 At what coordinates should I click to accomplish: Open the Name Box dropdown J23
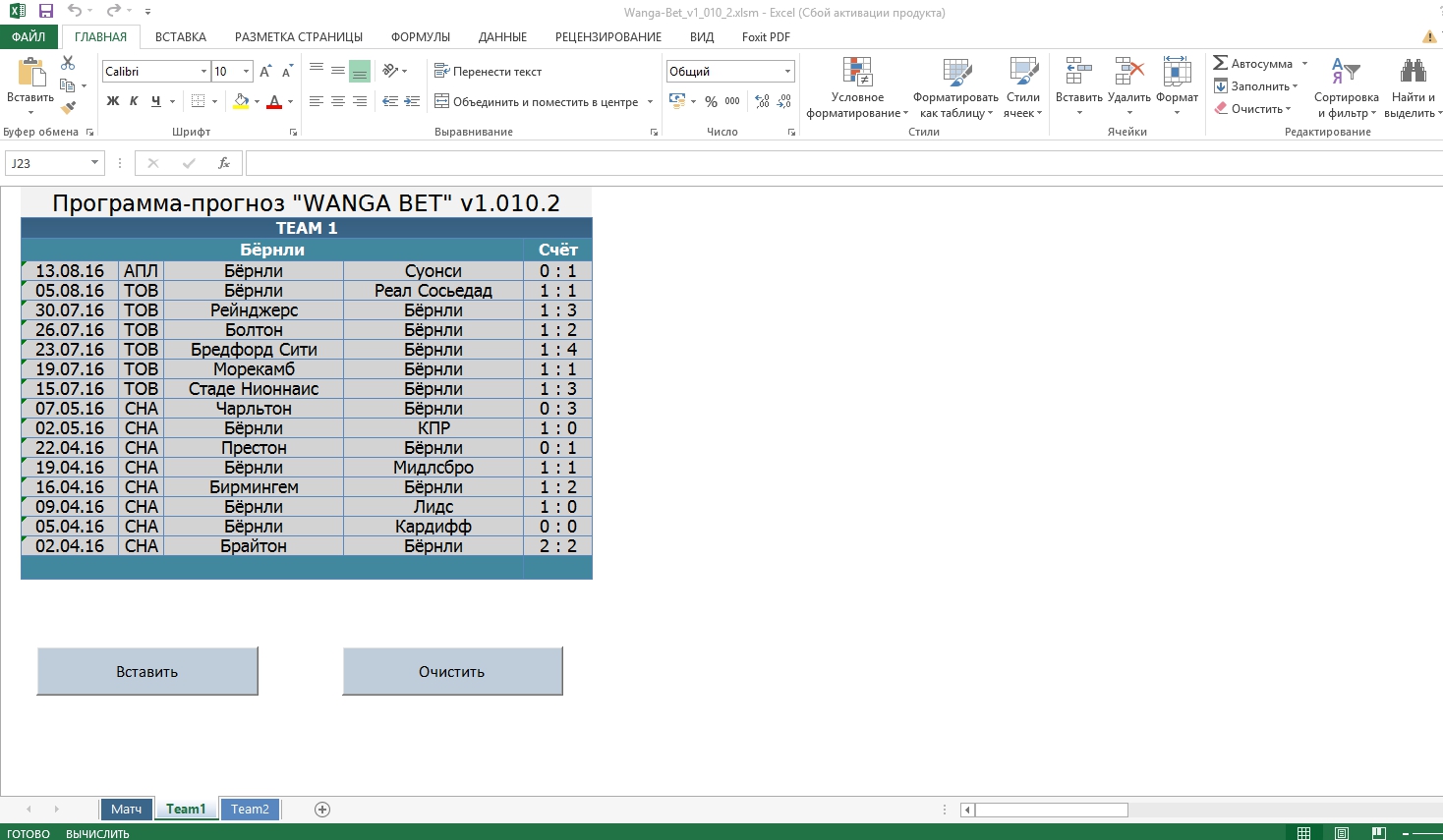coord(94,163)
